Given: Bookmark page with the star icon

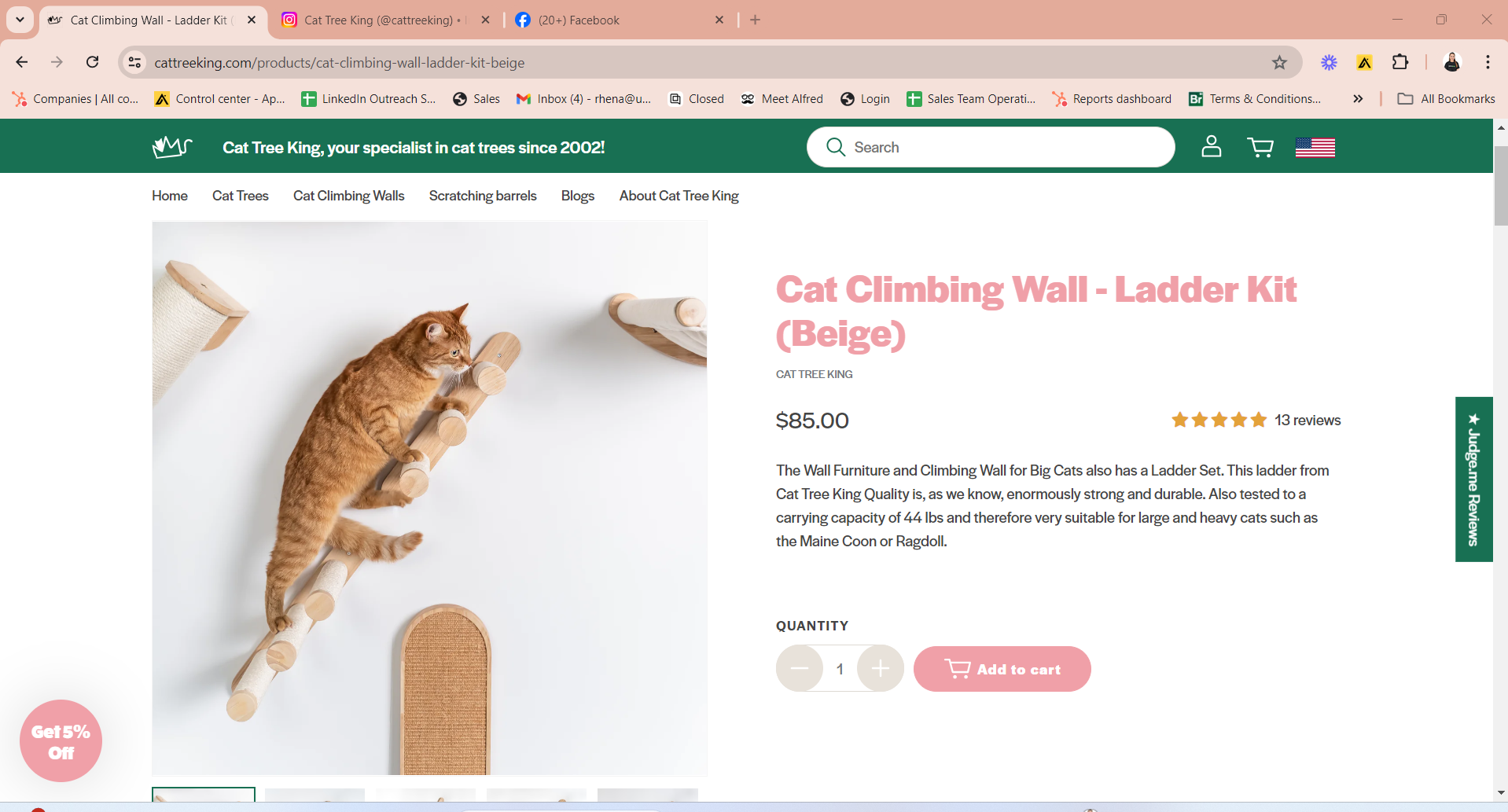Looking at the screenshot, I should pyautogui.click(x=1280, y=62).
